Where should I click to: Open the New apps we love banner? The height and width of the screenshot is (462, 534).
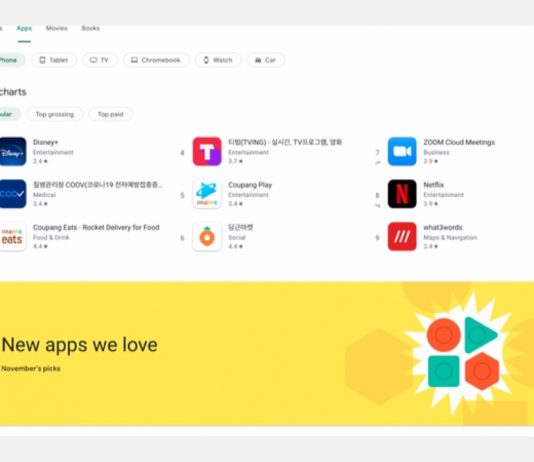tap(267, 354)
